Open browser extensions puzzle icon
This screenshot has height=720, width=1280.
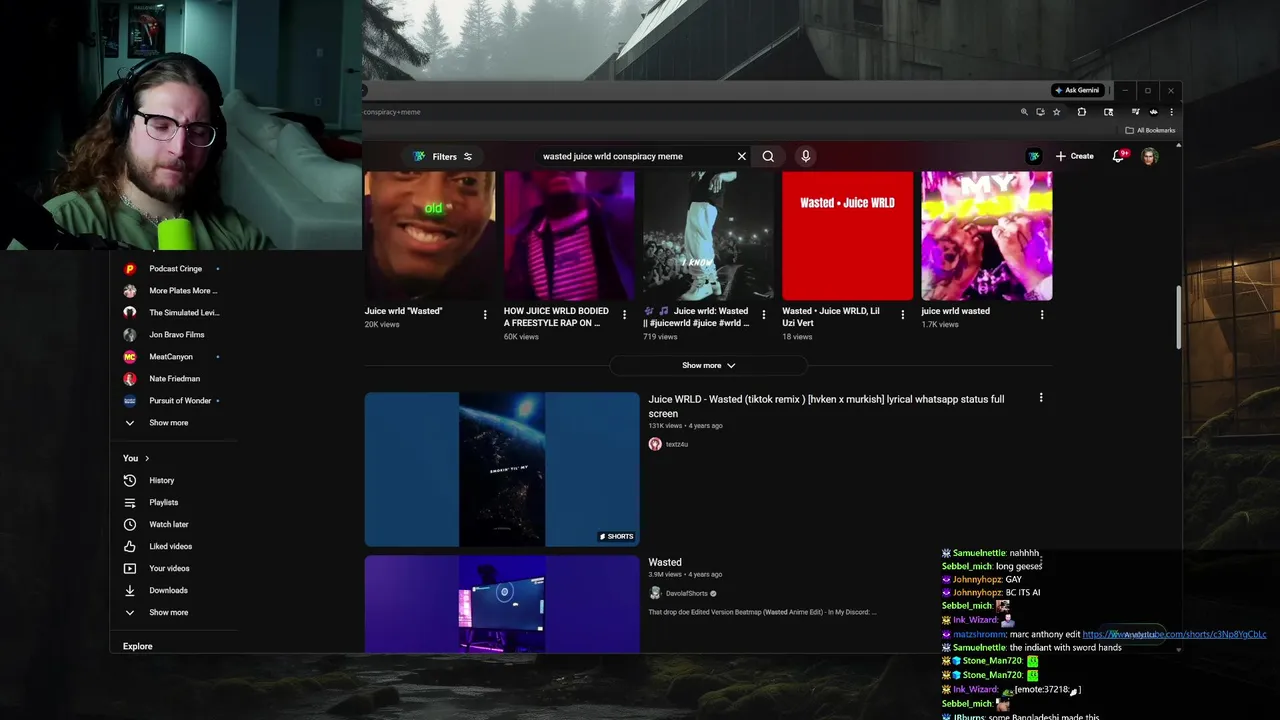1081,112
